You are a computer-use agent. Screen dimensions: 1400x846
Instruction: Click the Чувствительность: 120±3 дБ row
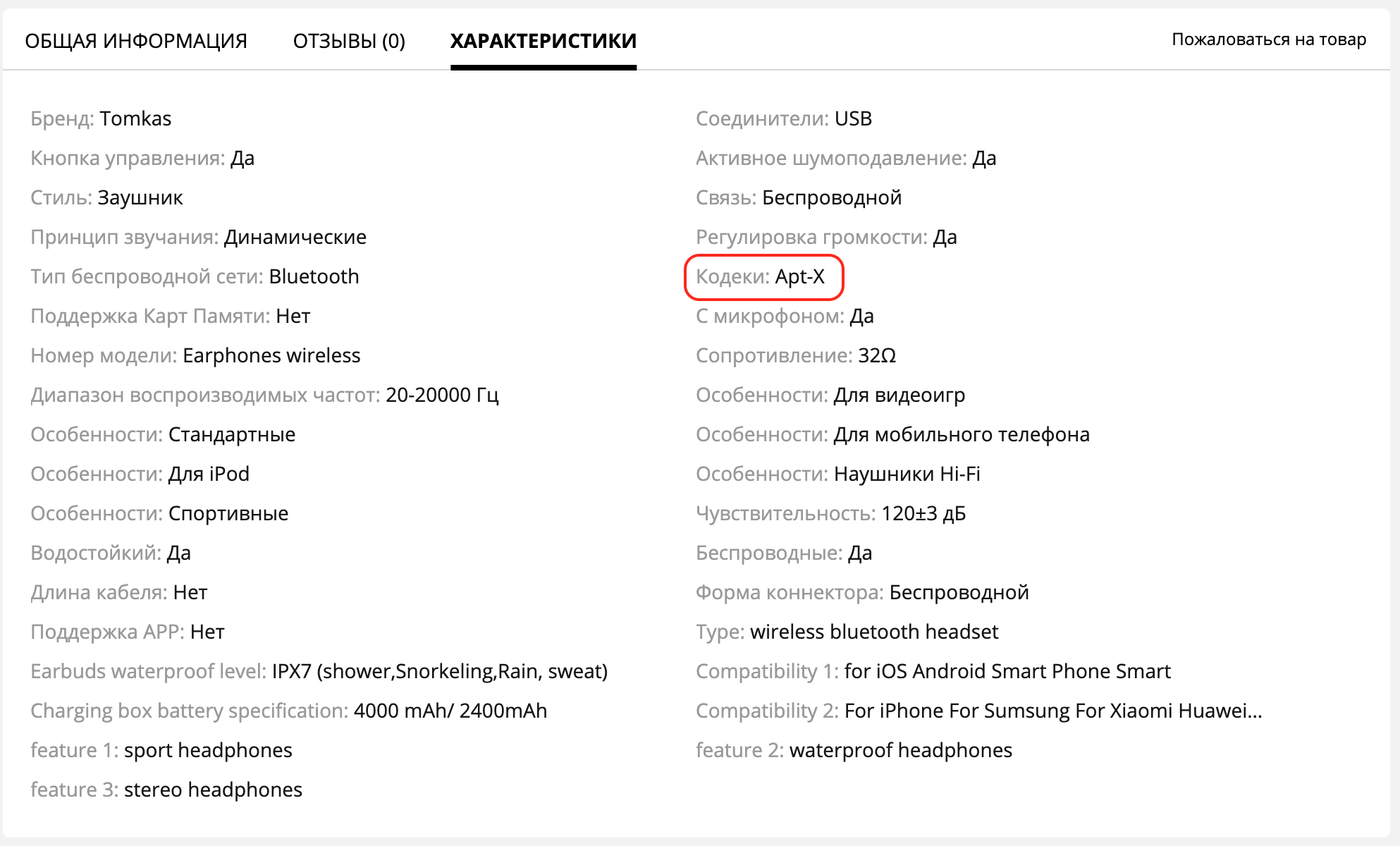pos(830,513)
